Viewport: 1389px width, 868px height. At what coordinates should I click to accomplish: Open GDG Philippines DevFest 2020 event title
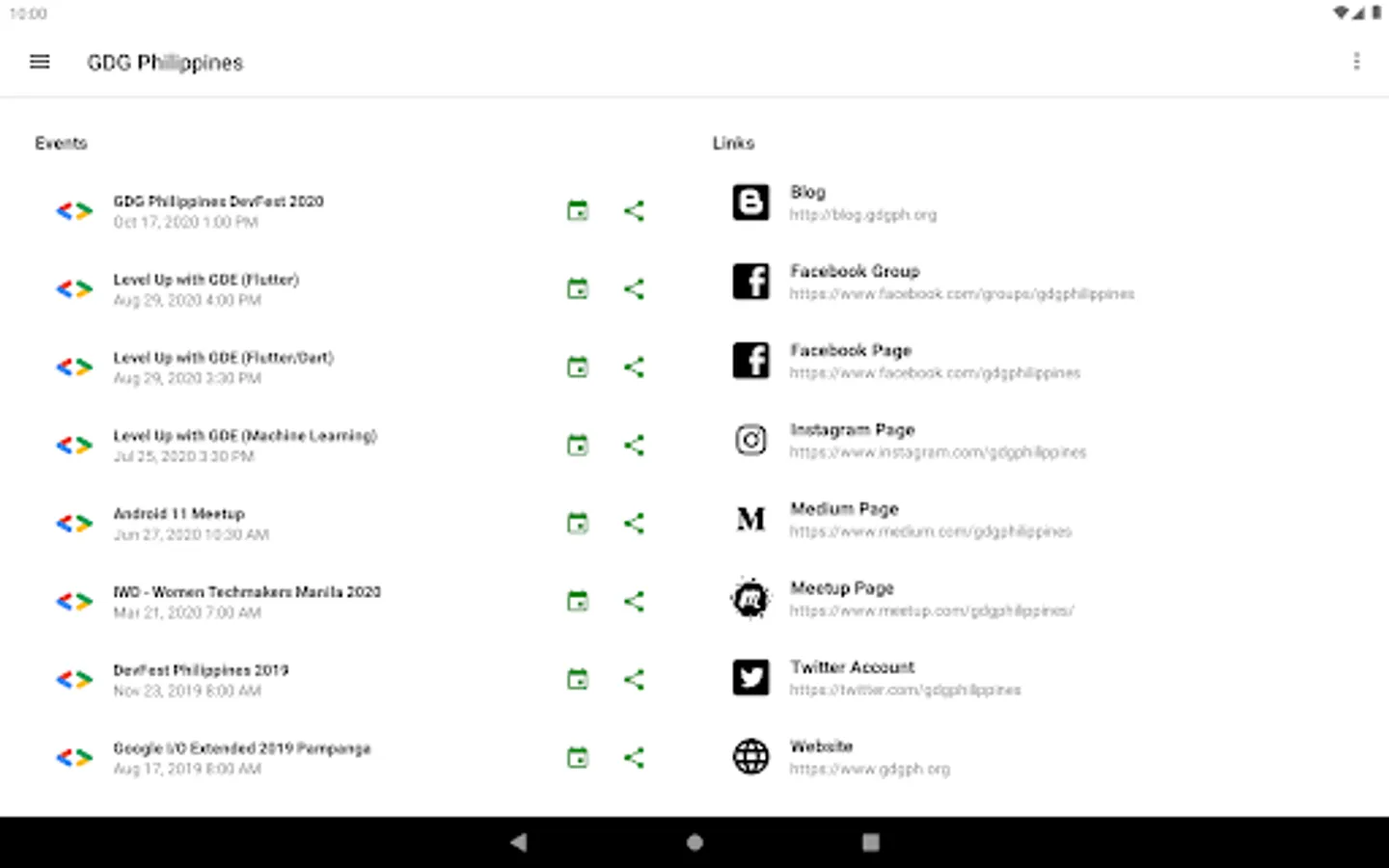click(218, 201)
